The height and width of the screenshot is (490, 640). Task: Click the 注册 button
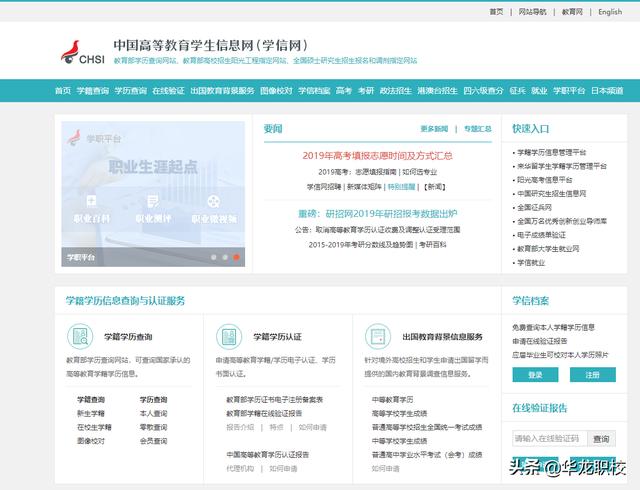click(x=593, y=375)
